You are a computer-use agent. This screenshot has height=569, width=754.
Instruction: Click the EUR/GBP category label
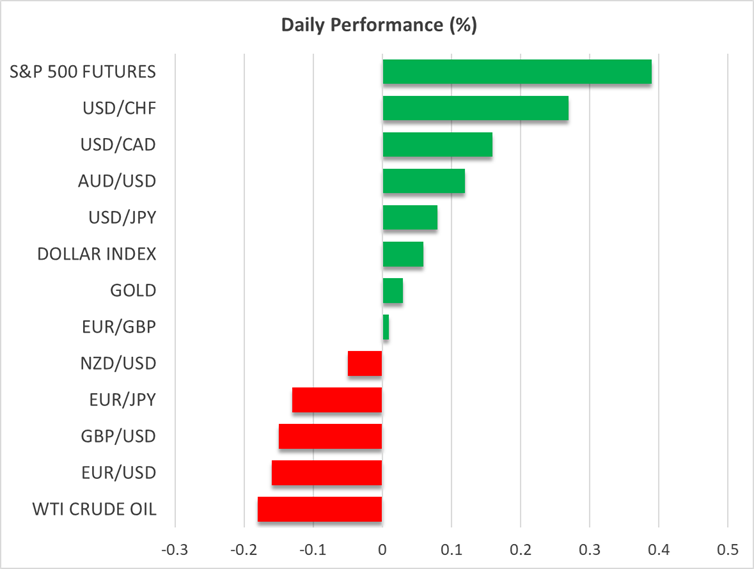[121, 327]
